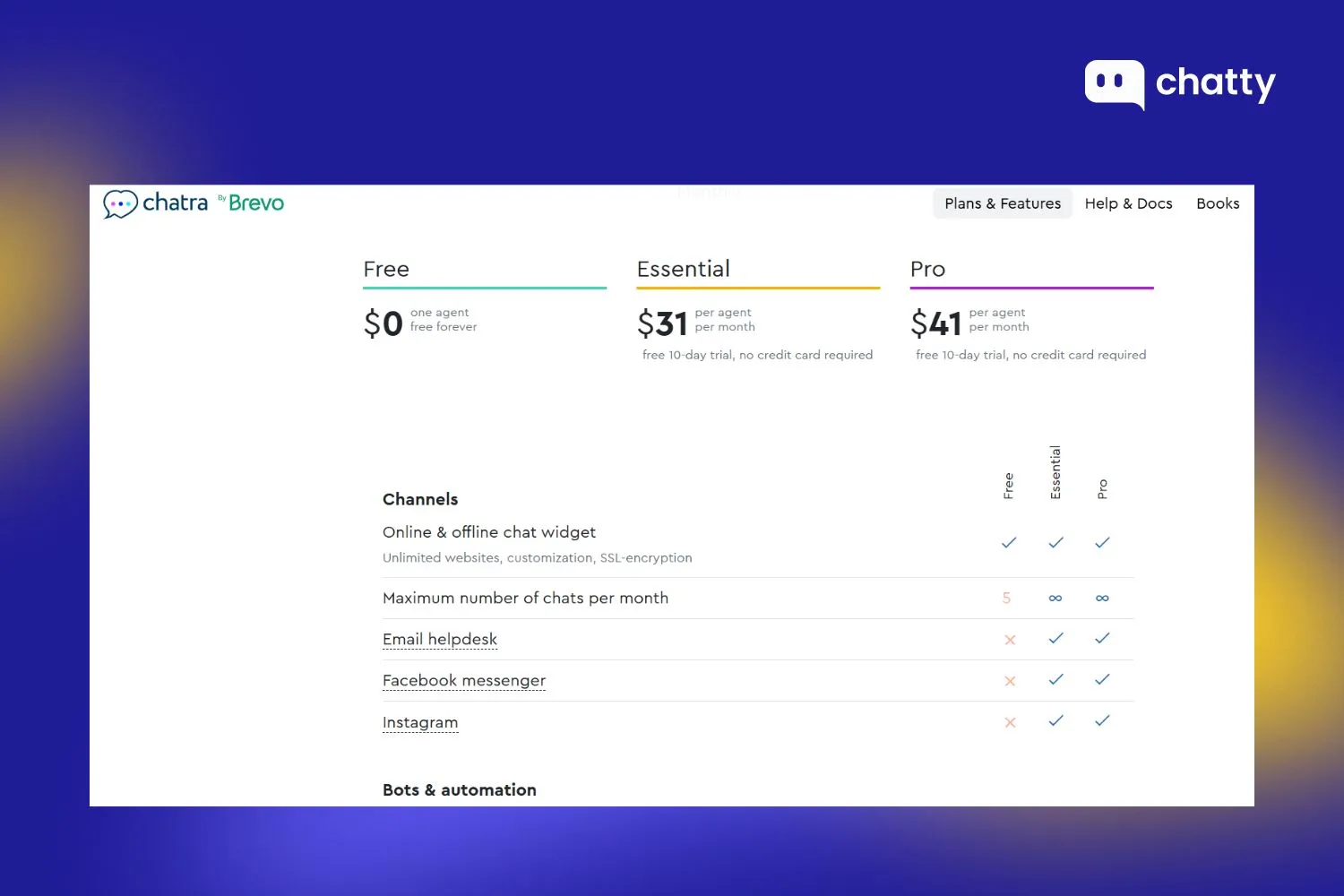Click the Online & offline chat widget text
Image resolution: width=1344 pixels, height=896 pixels.
(x=489, y=532)
